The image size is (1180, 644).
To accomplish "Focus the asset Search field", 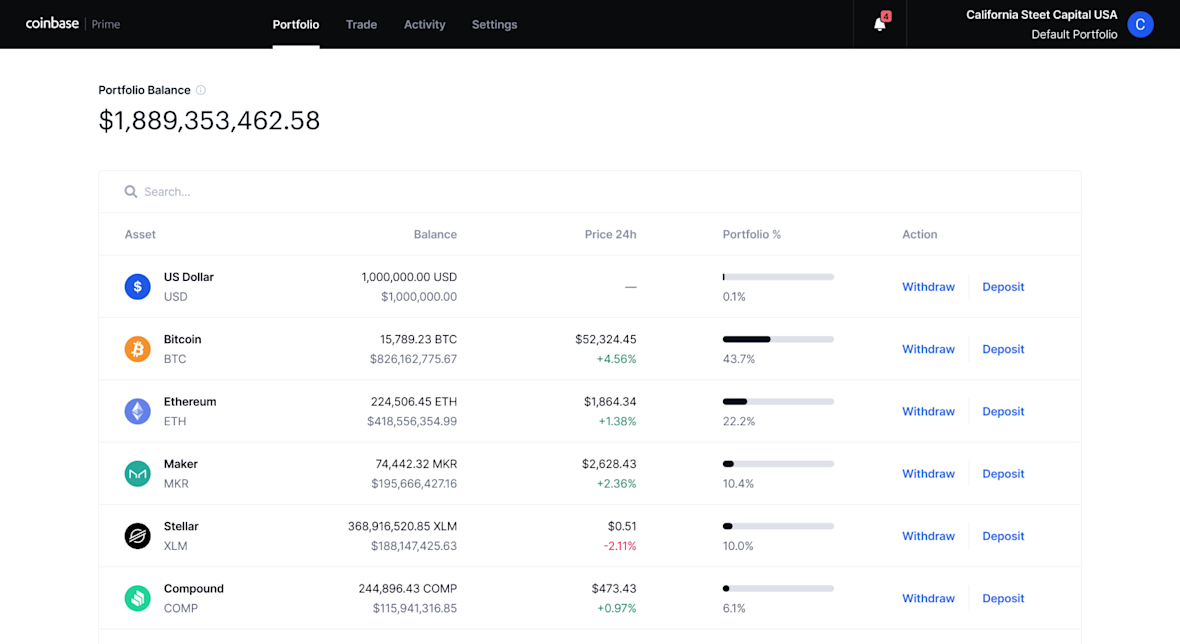I will coord(589,192).
